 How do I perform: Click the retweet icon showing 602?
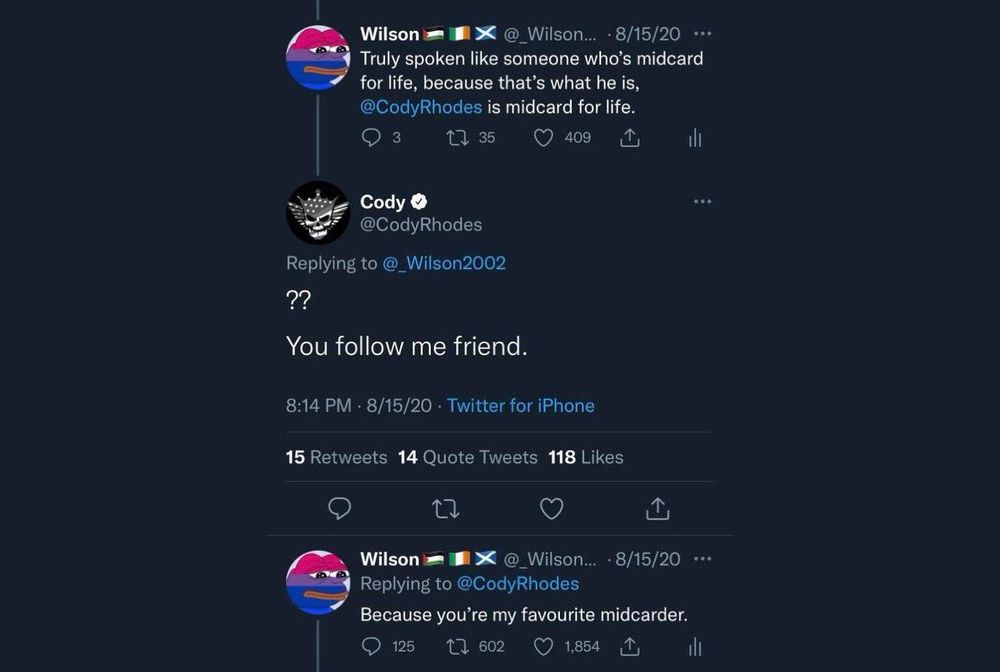[458, 646]
